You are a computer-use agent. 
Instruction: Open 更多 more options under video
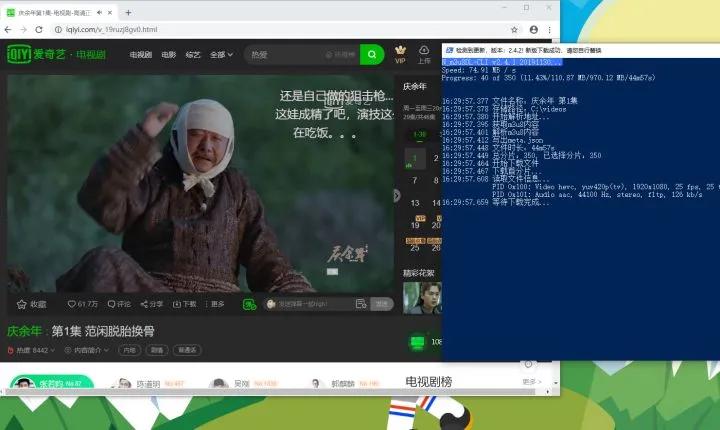coord(214,304)
